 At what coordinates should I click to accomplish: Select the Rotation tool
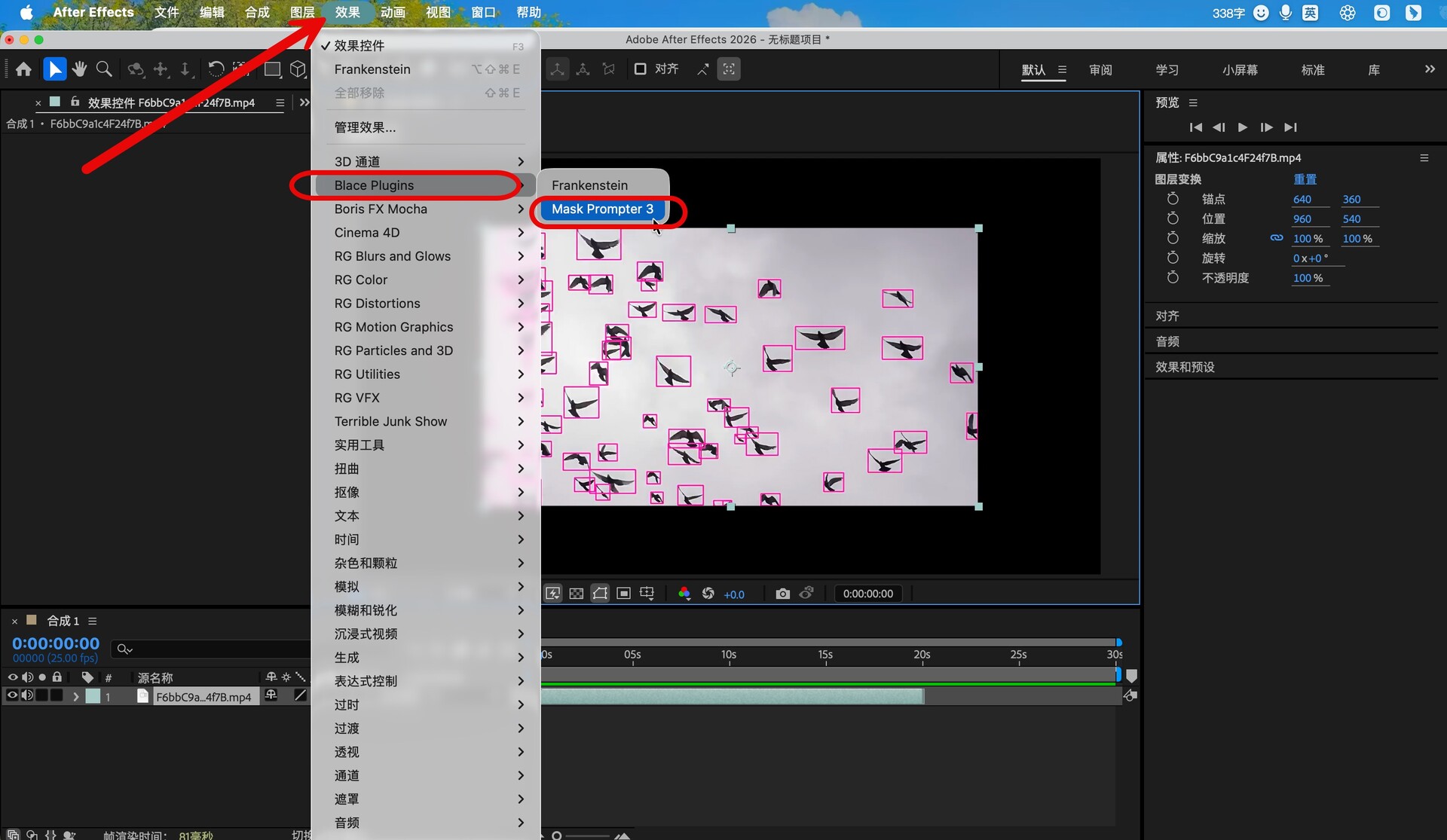pos(216,69)
